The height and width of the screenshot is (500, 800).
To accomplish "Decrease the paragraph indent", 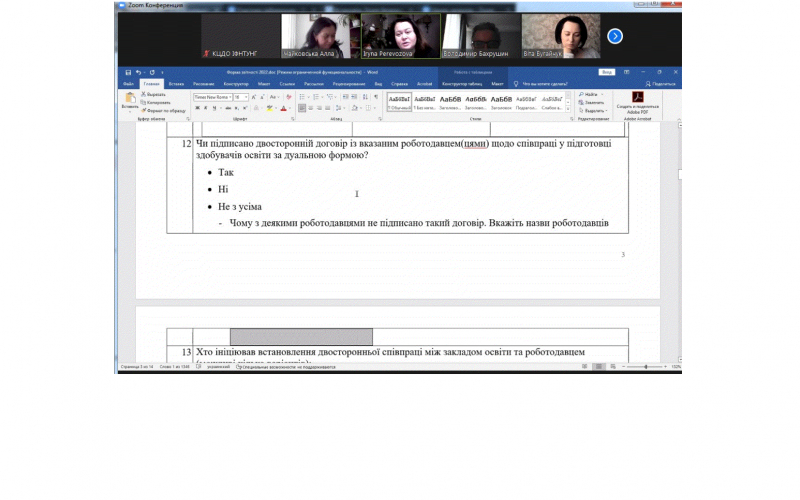I will click(345, 97).
